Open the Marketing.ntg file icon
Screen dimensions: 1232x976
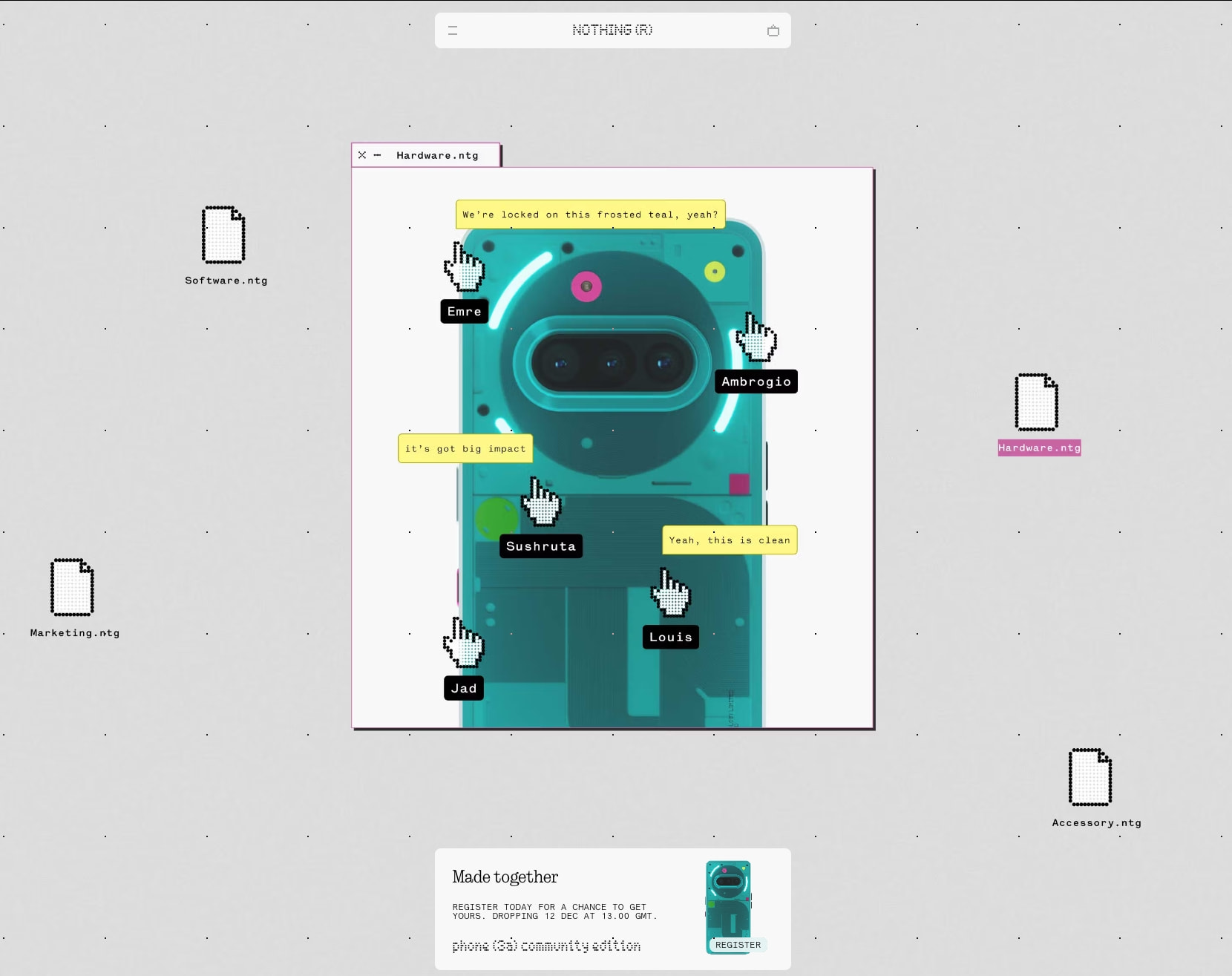point(72,587)
